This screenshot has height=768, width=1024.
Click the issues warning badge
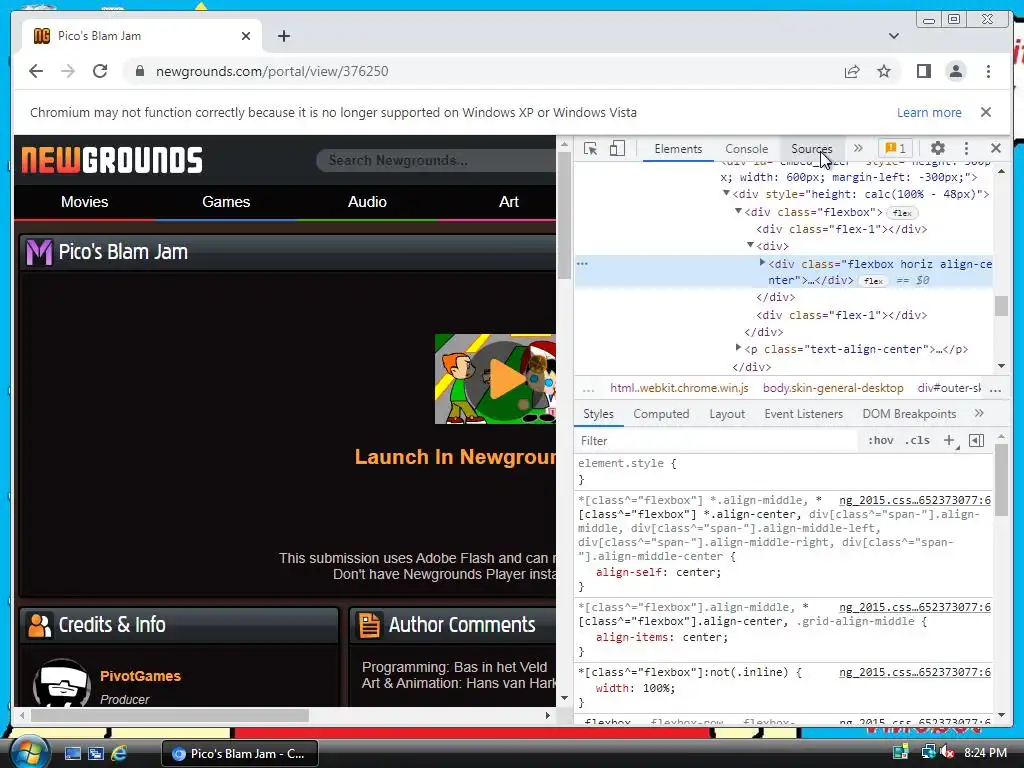pyautogui.click(x=895, y=148)
